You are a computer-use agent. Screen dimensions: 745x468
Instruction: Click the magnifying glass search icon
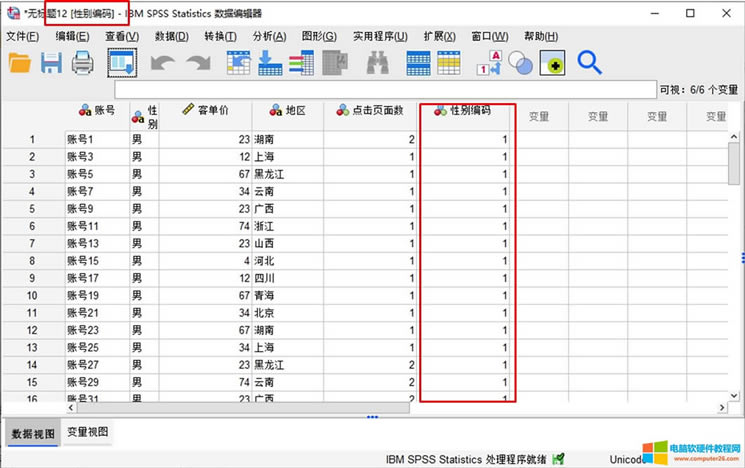click(590, 63)
